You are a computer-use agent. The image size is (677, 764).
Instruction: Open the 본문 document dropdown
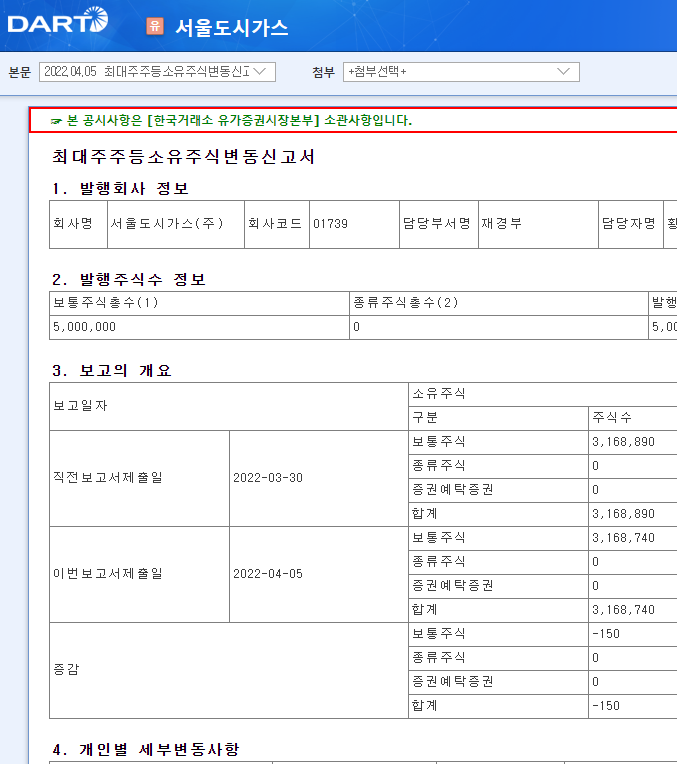pos(157,72)
